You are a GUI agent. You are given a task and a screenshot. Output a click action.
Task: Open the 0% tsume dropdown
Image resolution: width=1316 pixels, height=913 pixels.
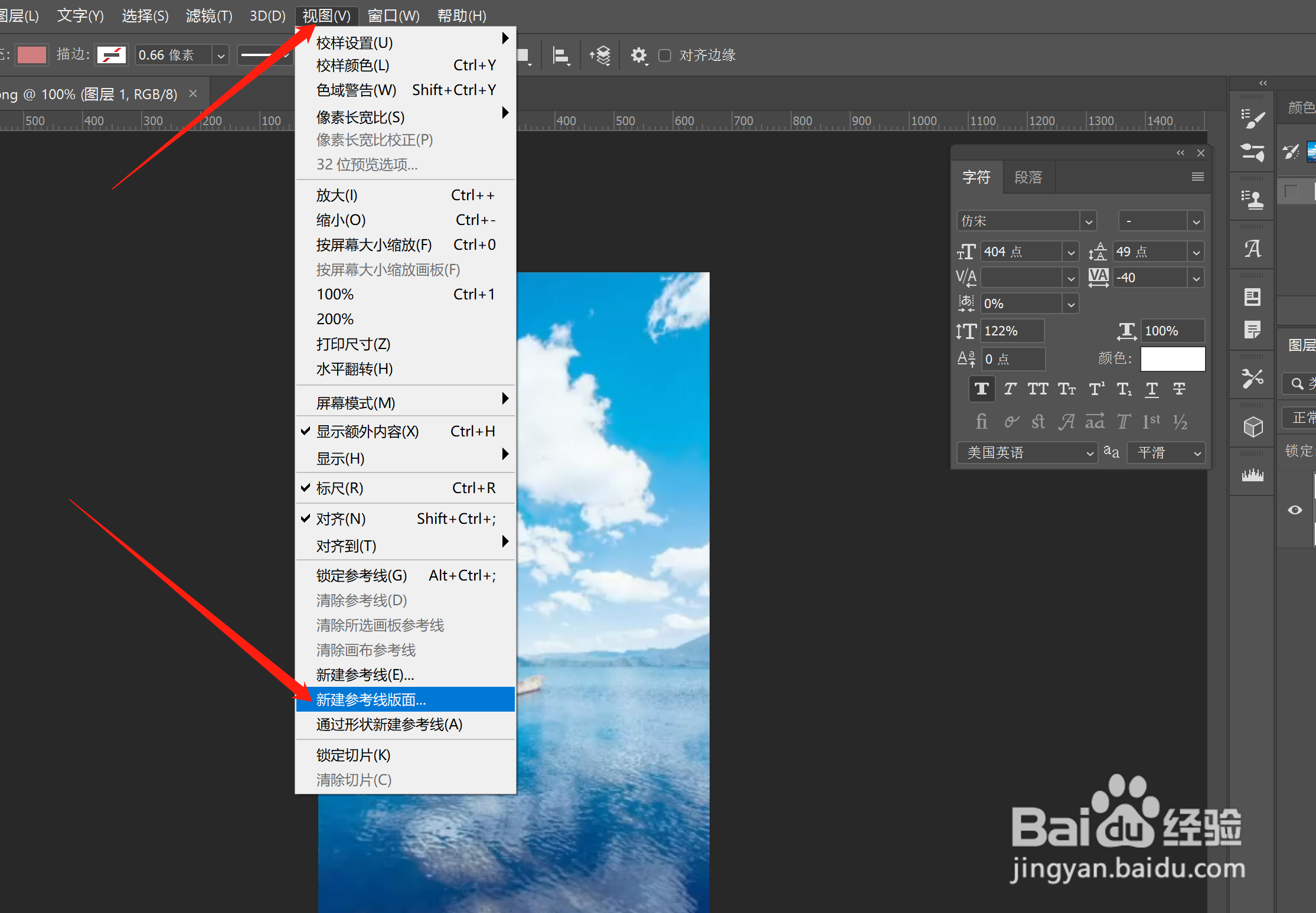(1071, 304)
